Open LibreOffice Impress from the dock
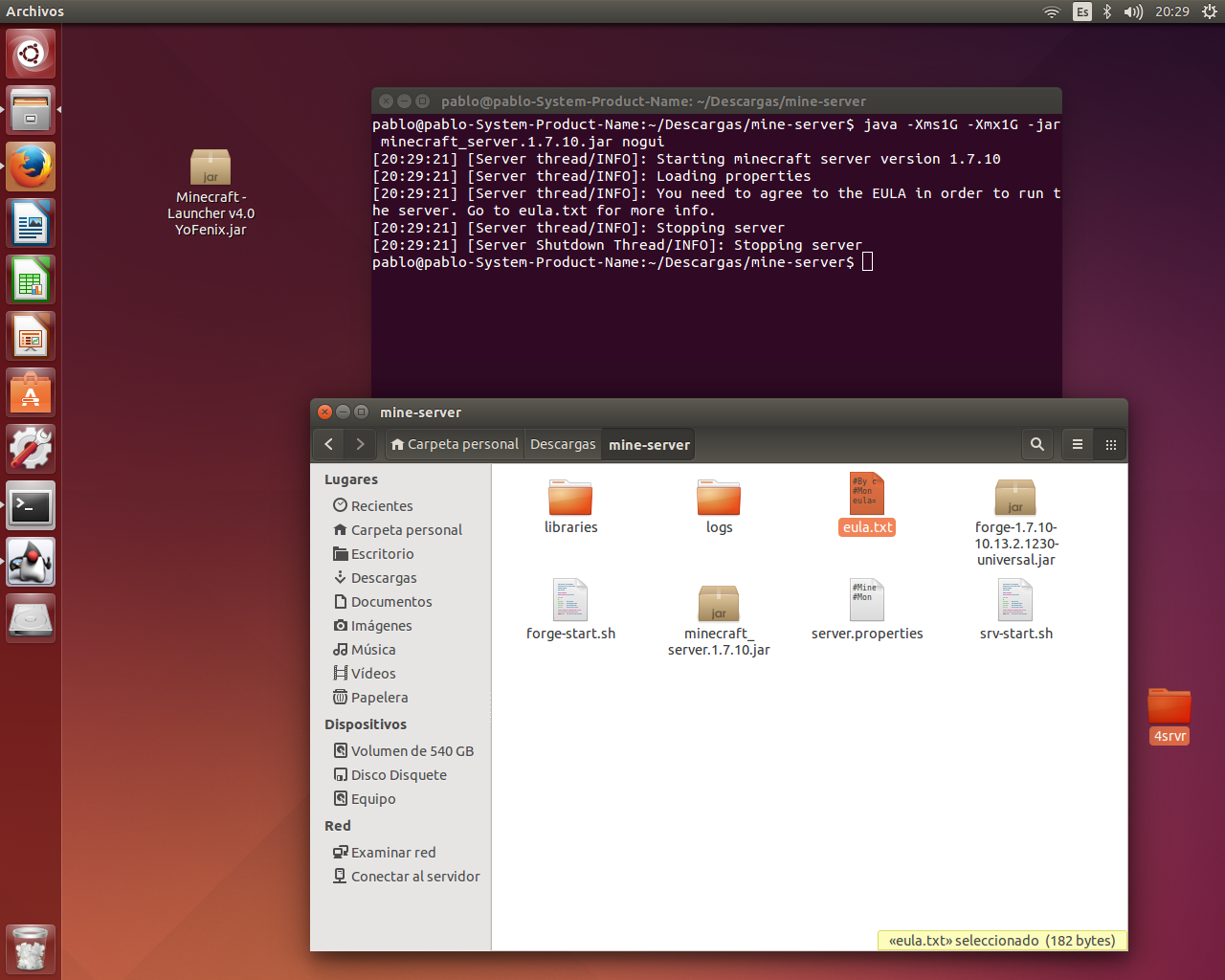The width and height of the screenshot is (1225, 980). coord(31,336)
